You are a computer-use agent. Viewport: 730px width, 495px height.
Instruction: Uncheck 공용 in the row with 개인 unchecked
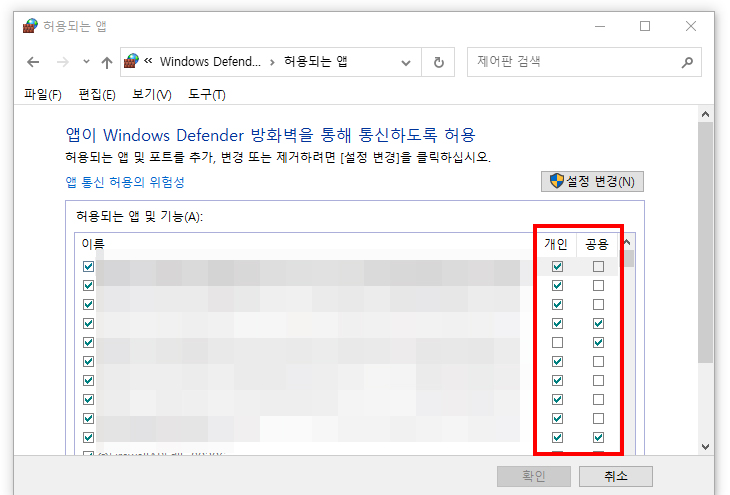click(x=598, y=343)
